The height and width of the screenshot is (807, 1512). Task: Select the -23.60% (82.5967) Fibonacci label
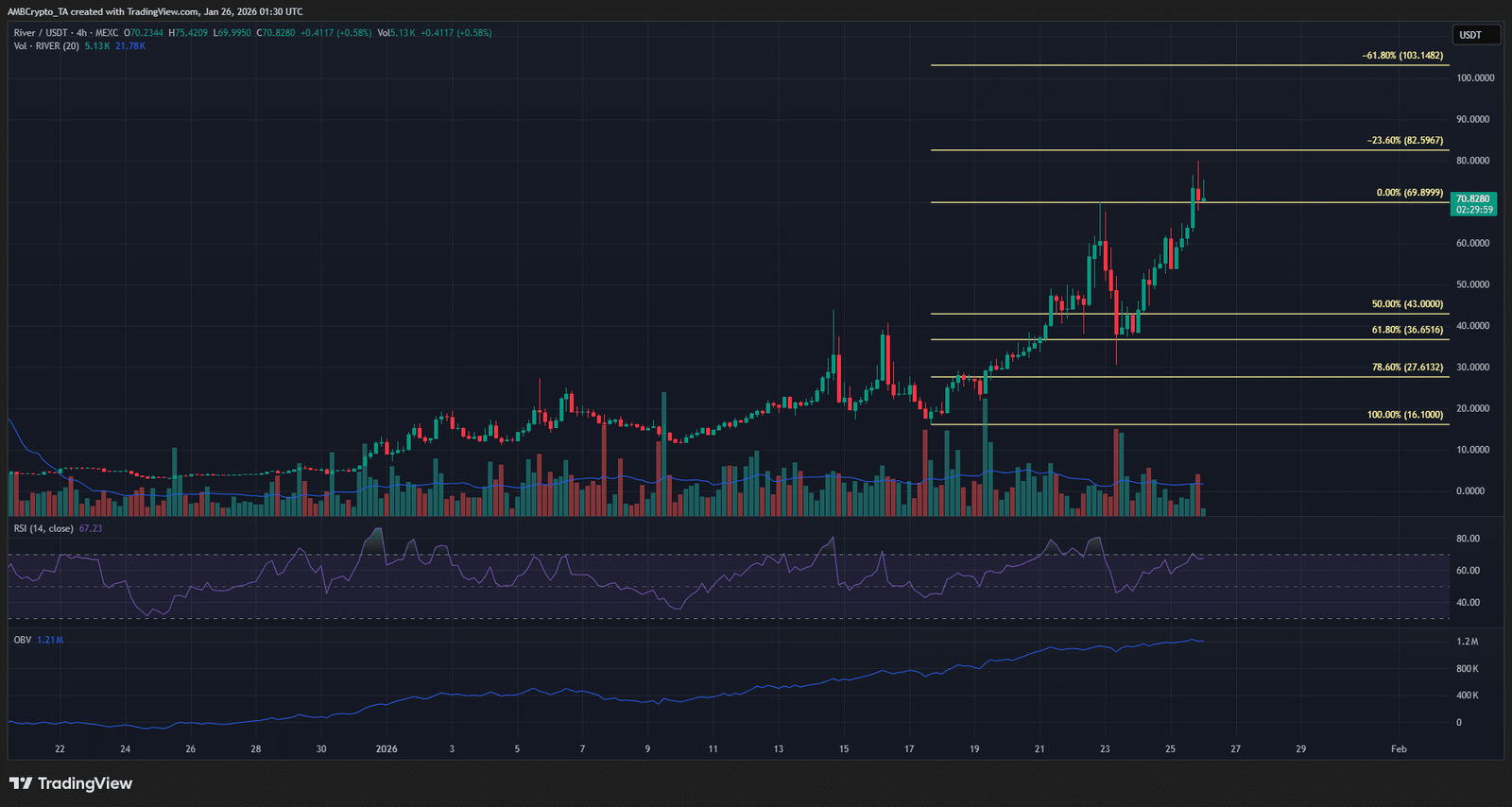tap(1404, 141)
